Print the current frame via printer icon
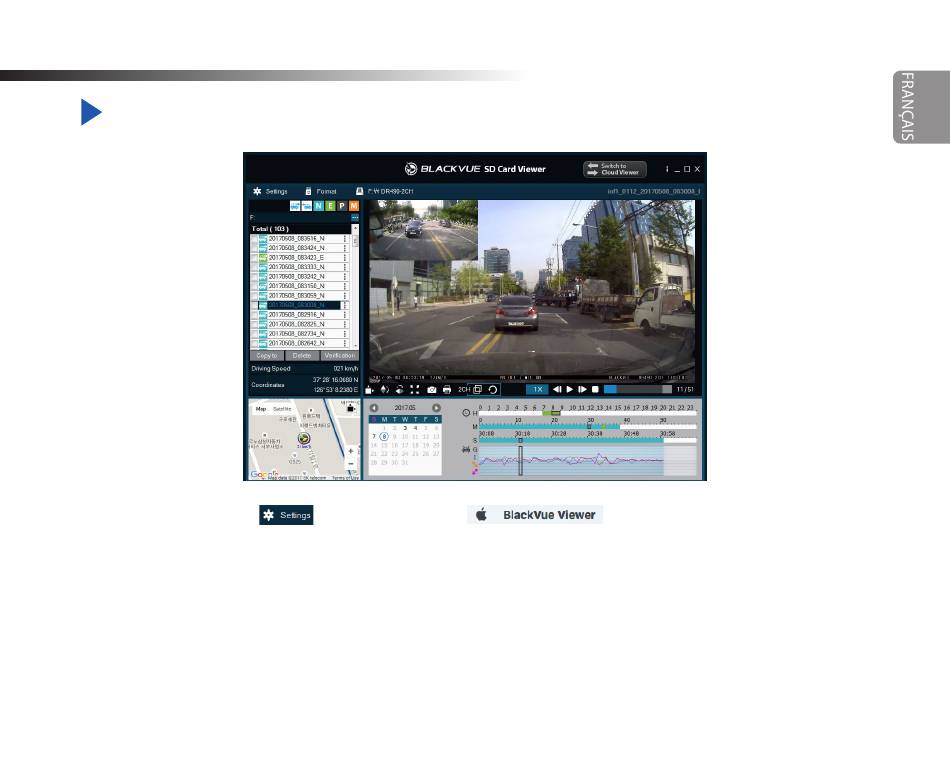 tap(447, 389)
